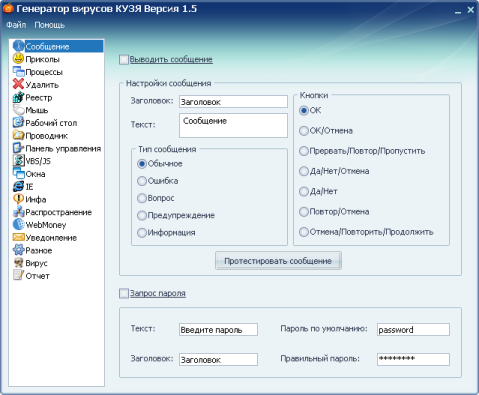Select the ОК buttons option
This screenshot has height=395, width=479.
[304, 110]
